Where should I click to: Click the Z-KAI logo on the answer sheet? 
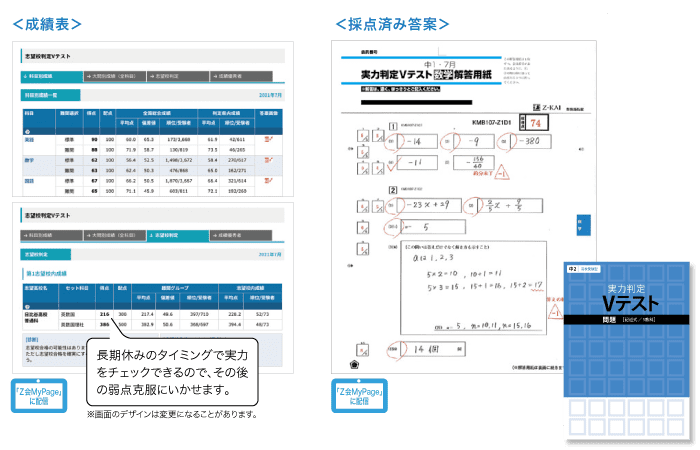547,108
